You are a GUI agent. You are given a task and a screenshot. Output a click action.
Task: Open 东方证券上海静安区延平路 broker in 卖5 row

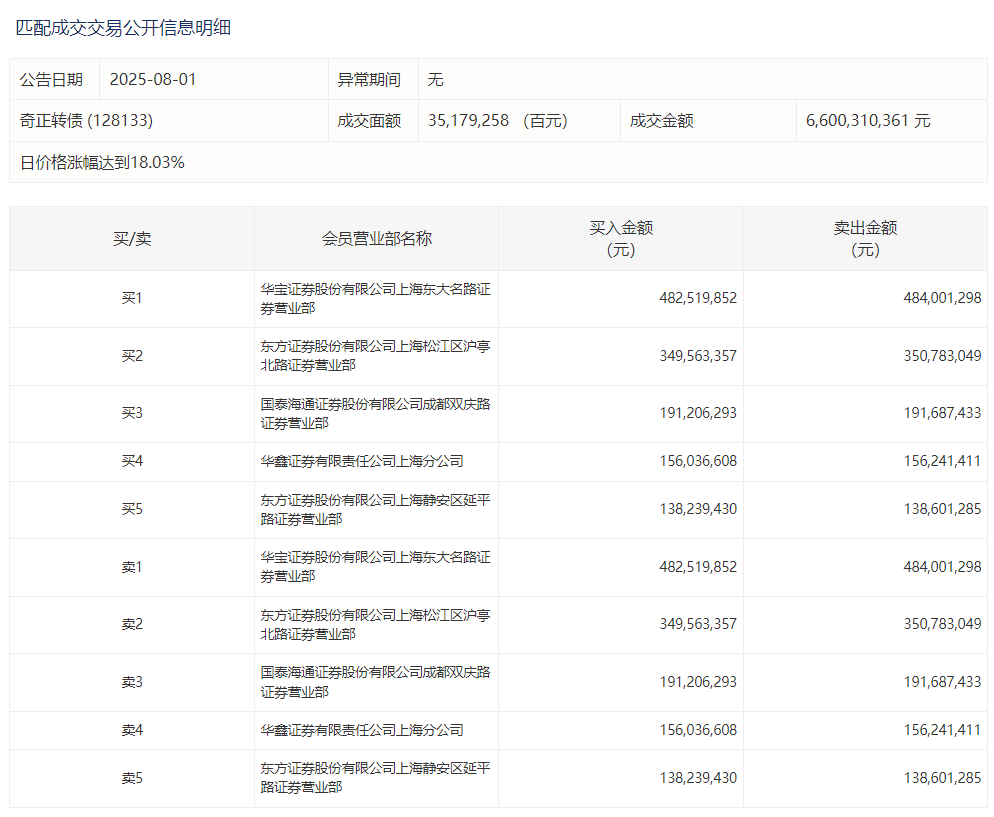(x=375, y=777)
